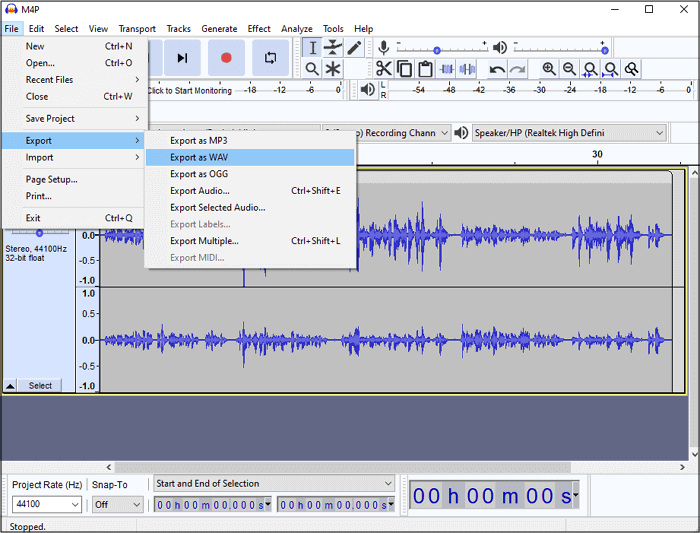Adjust the playback volume slider handle
Viewport: 700px width, 533px height.
click(604, 50)
